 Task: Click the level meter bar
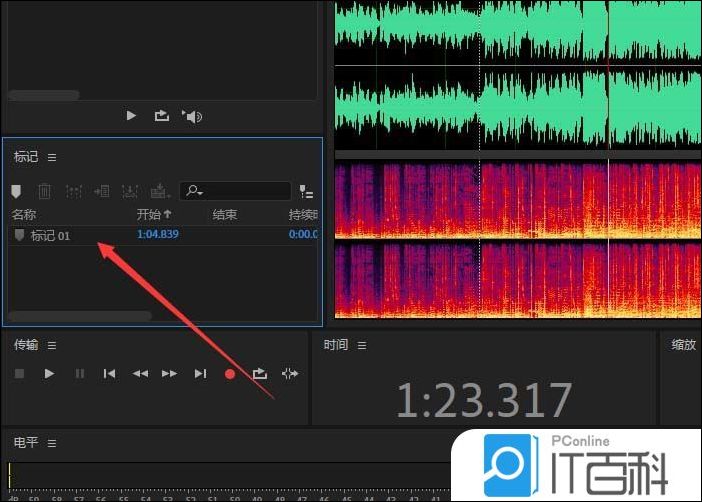coord(229,476)
